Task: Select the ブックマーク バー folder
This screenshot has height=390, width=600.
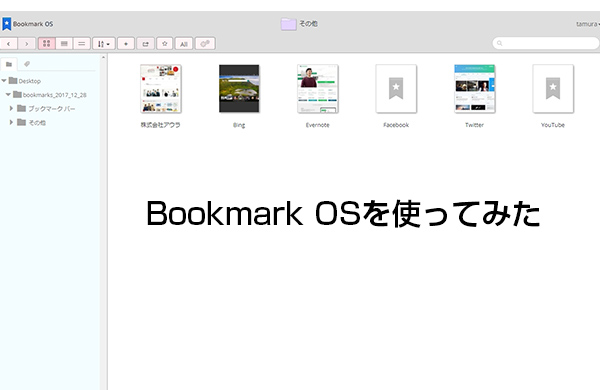Action: tap(46, 108)
